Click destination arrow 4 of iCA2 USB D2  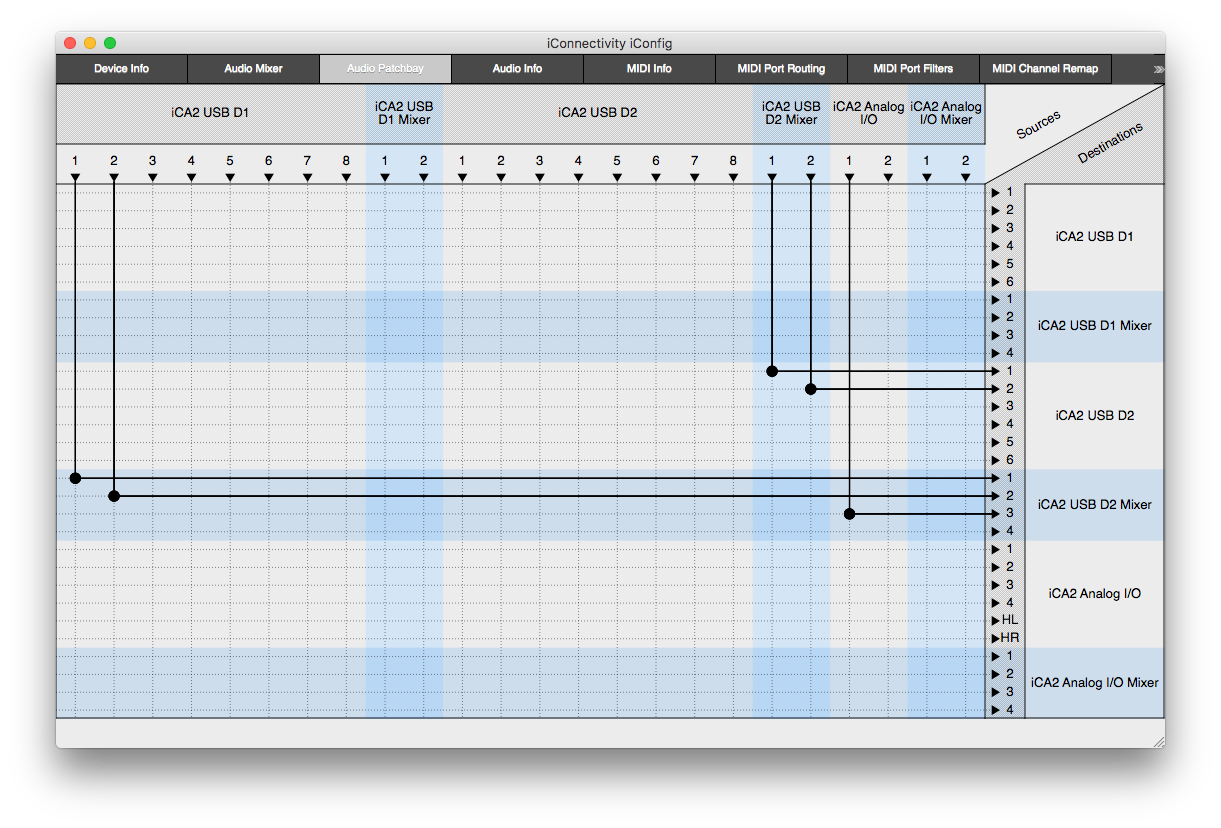(996, 424)
